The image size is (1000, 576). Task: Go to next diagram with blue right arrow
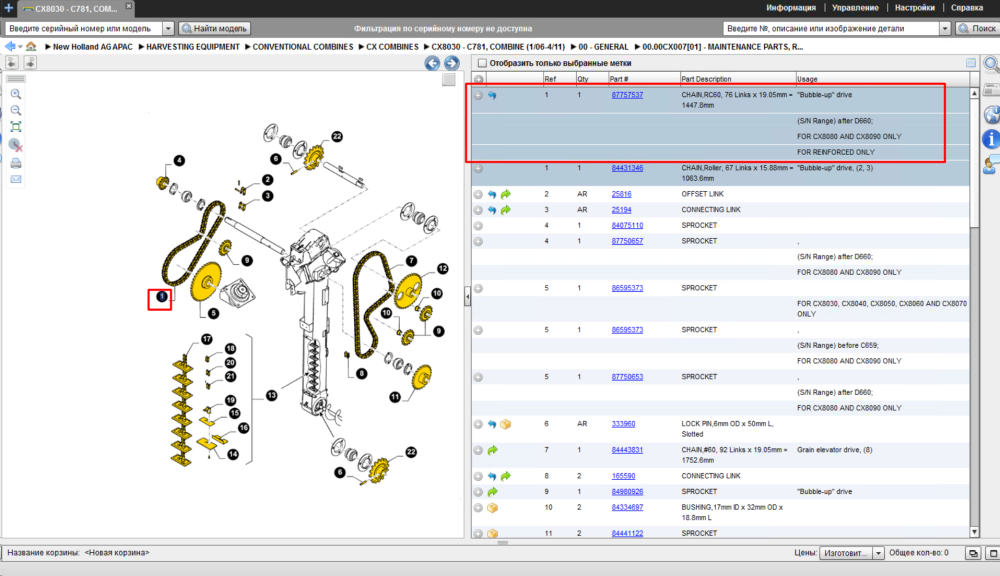pos(452,63)
